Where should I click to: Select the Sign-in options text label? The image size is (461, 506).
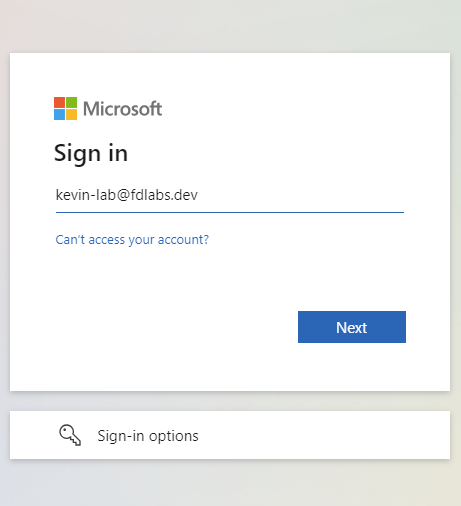click(x=148, y=436)
